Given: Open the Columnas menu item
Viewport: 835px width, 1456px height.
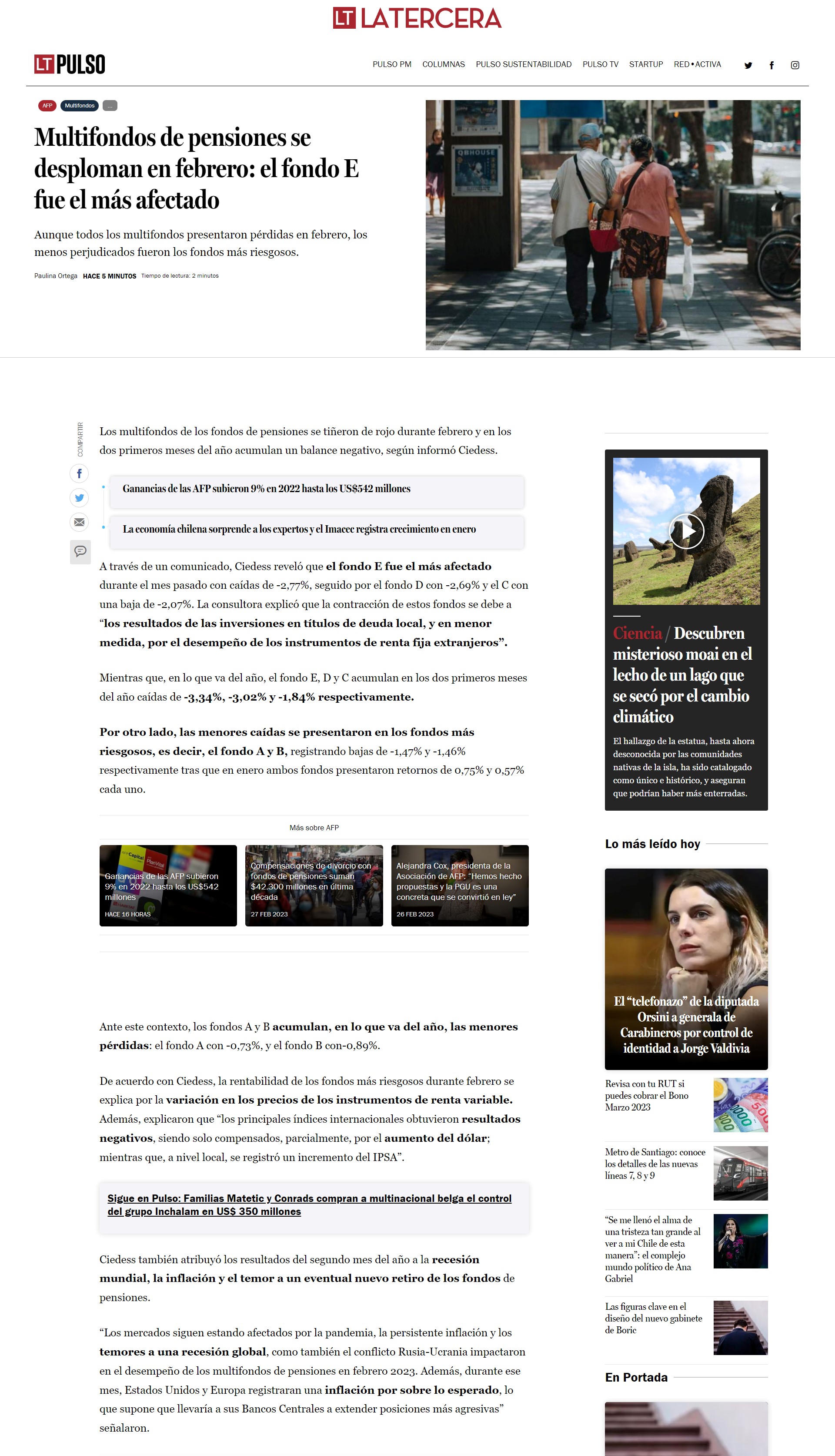Looking at the screenshot, I should (443, 64).
